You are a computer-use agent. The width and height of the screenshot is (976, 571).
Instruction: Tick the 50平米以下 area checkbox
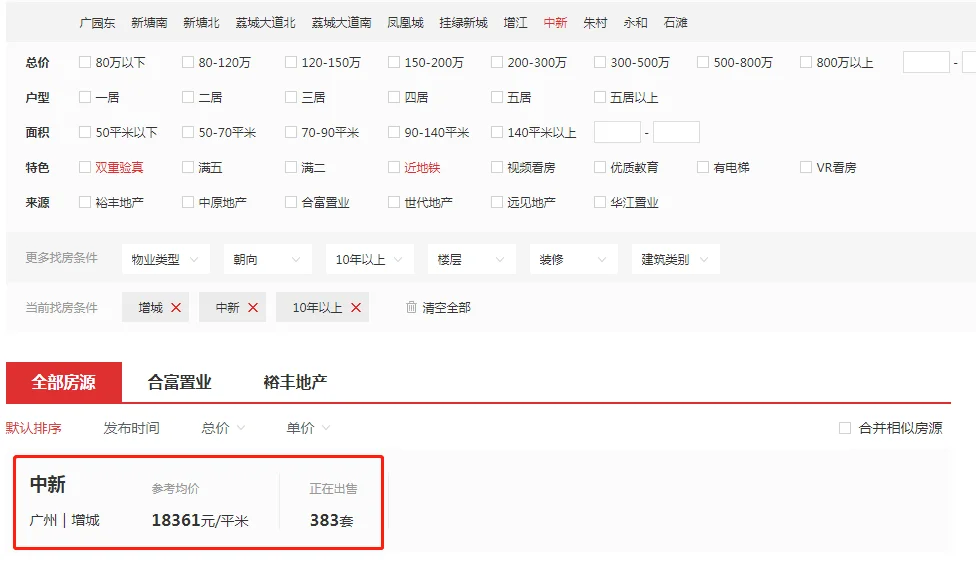[85, 132]
